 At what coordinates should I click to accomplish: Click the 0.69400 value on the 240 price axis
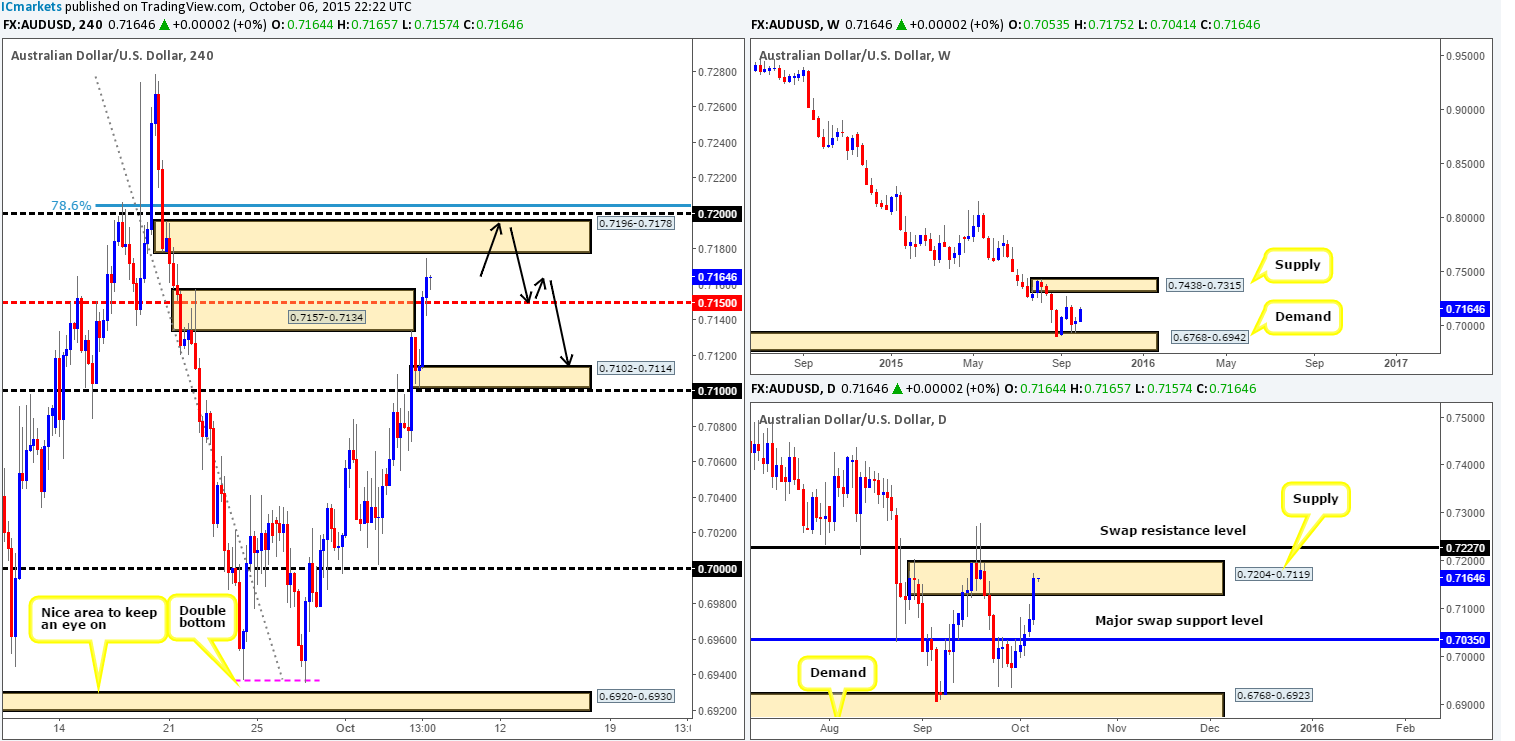coord(717,675)
